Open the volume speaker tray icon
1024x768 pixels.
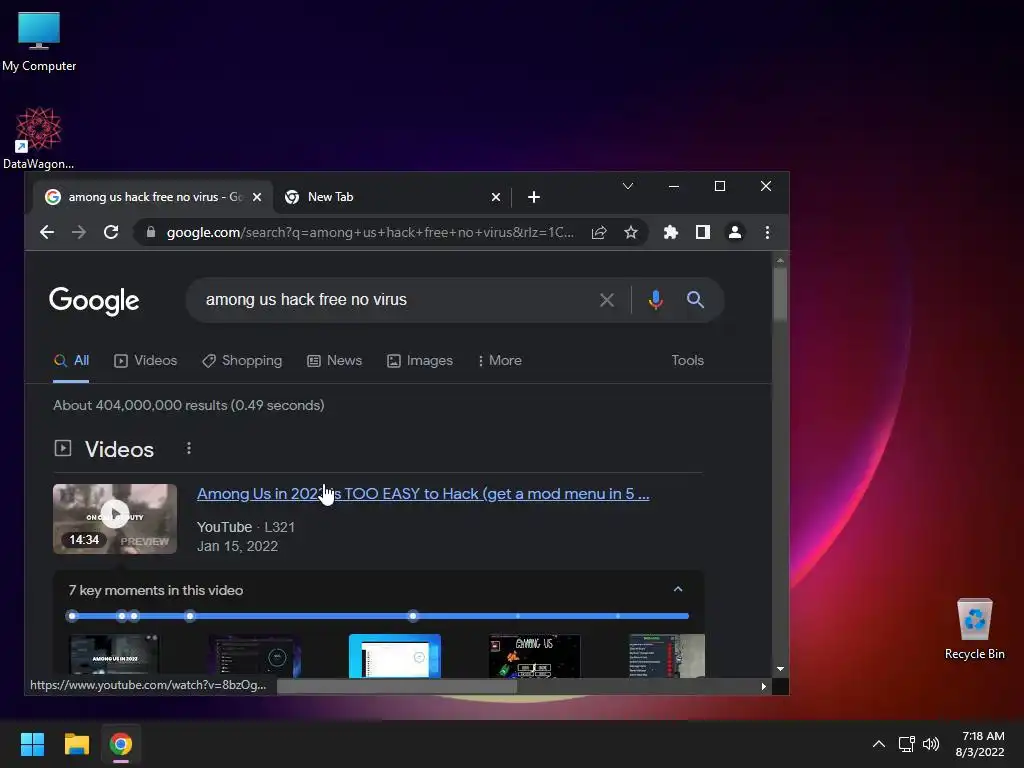(x=931, y=744)
